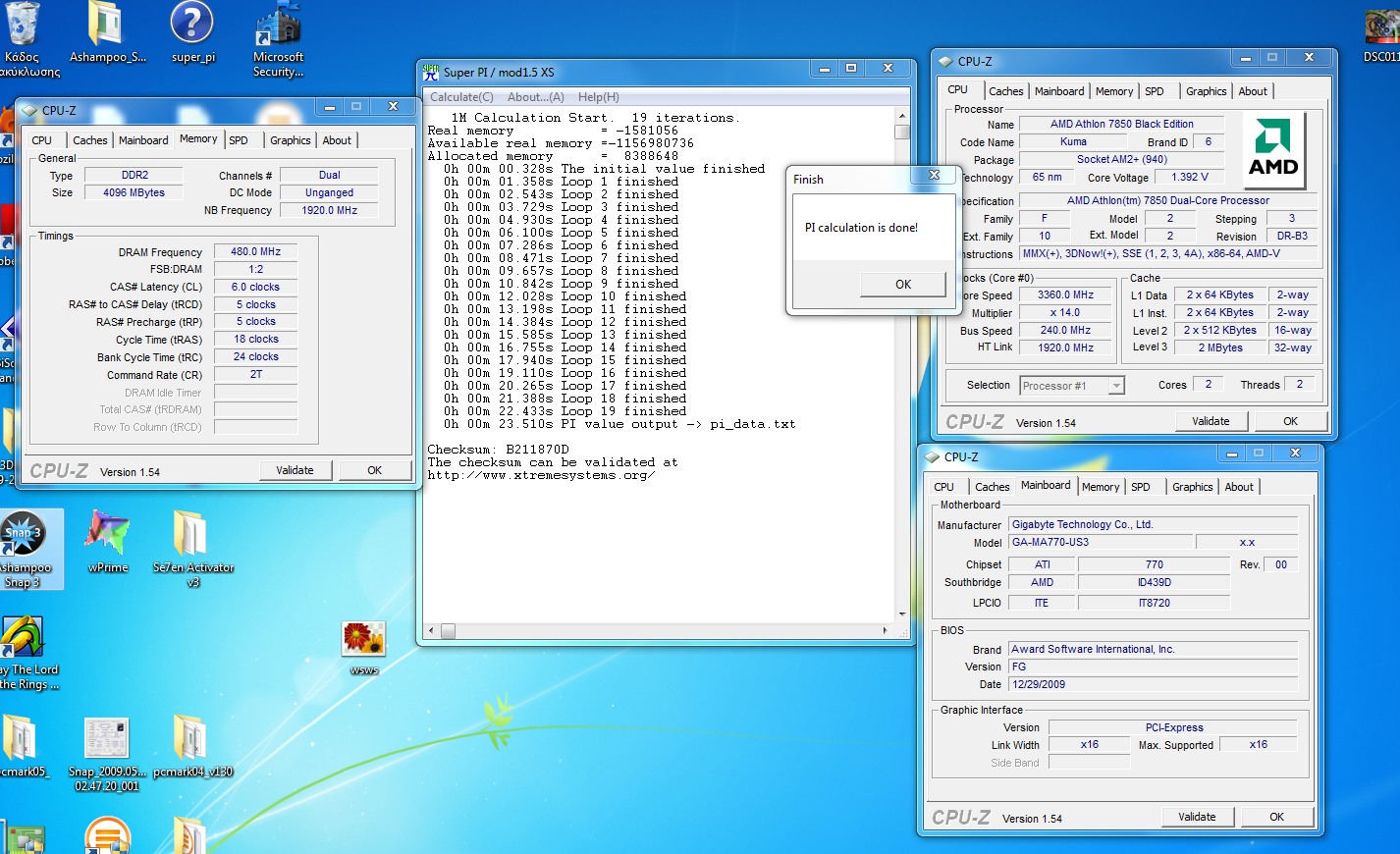Viewport: 1400px width, 854px height.
Task: Click CPU-Z Mainboard window title icon
Action: click(931, 456)
